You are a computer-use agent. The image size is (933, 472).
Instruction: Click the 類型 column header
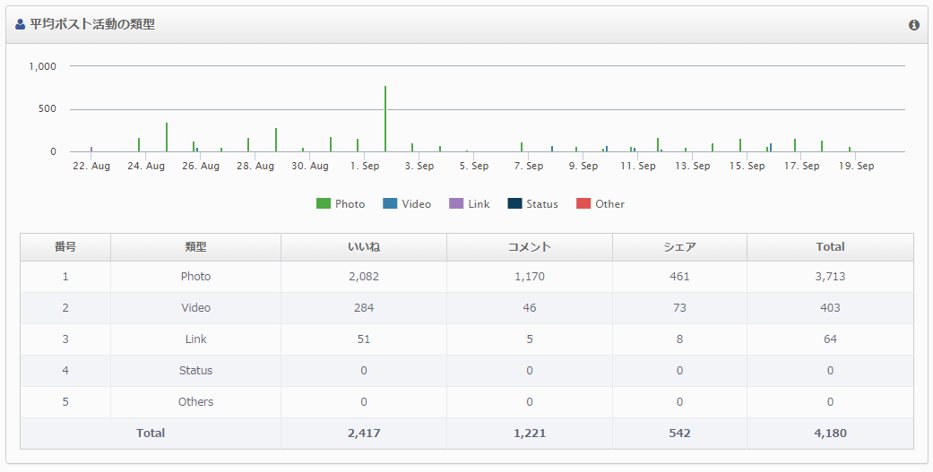click(x=195, y=247)
